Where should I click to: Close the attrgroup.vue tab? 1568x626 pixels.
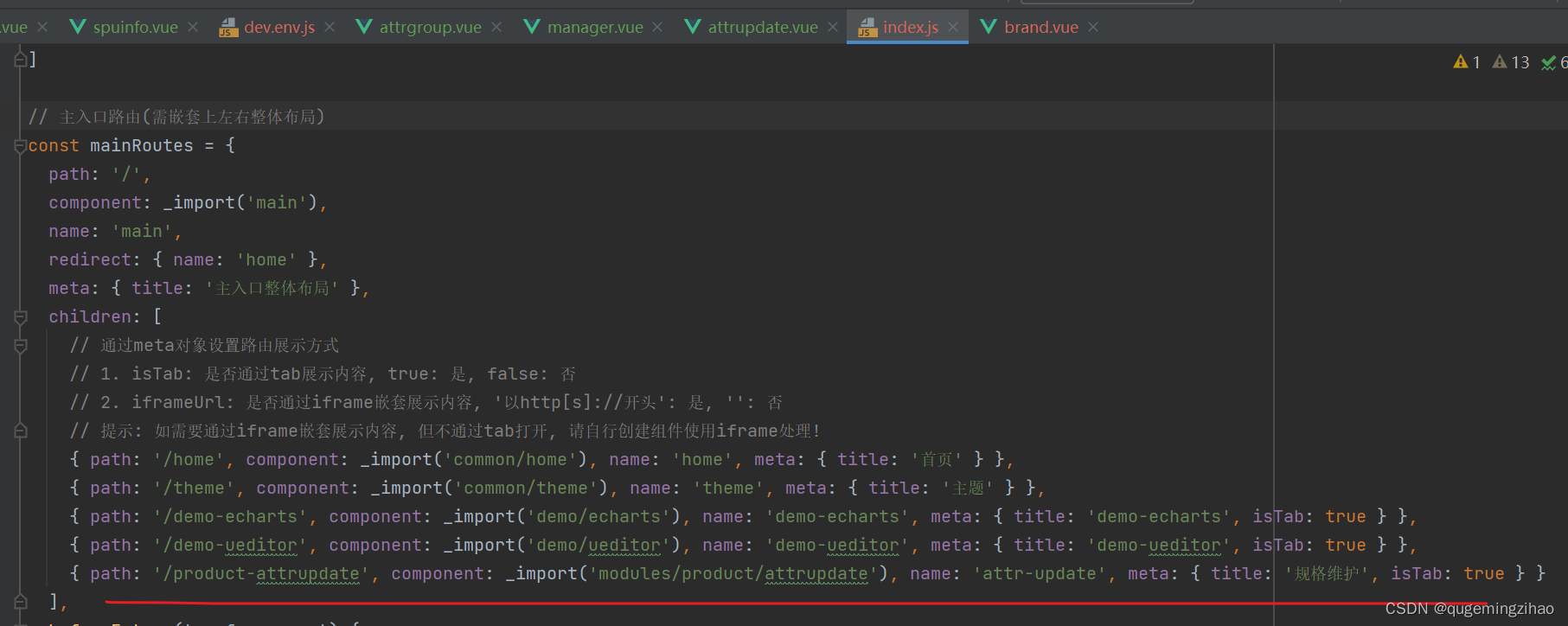tap(496, 28)
